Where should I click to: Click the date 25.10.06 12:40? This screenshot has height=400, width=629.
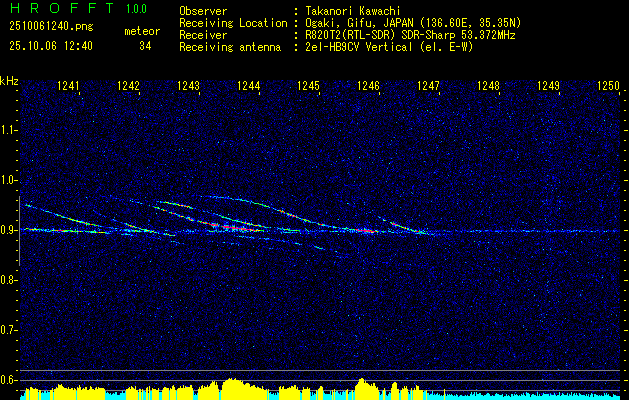(x=51, y=46)
